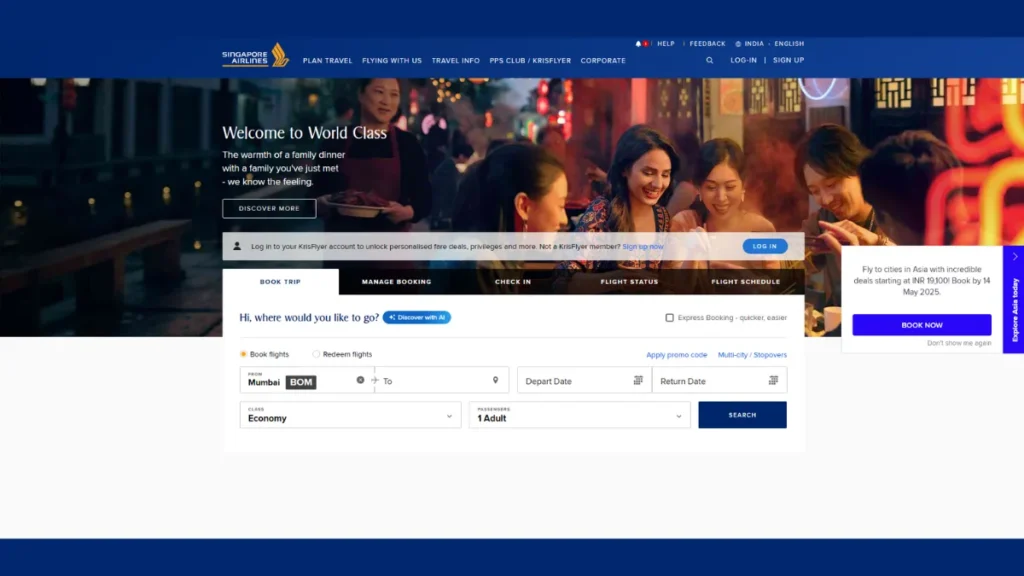This screenshot has width=1024, height=576.
Task: Clear Mumbai using the X icon
Action: 361,380
